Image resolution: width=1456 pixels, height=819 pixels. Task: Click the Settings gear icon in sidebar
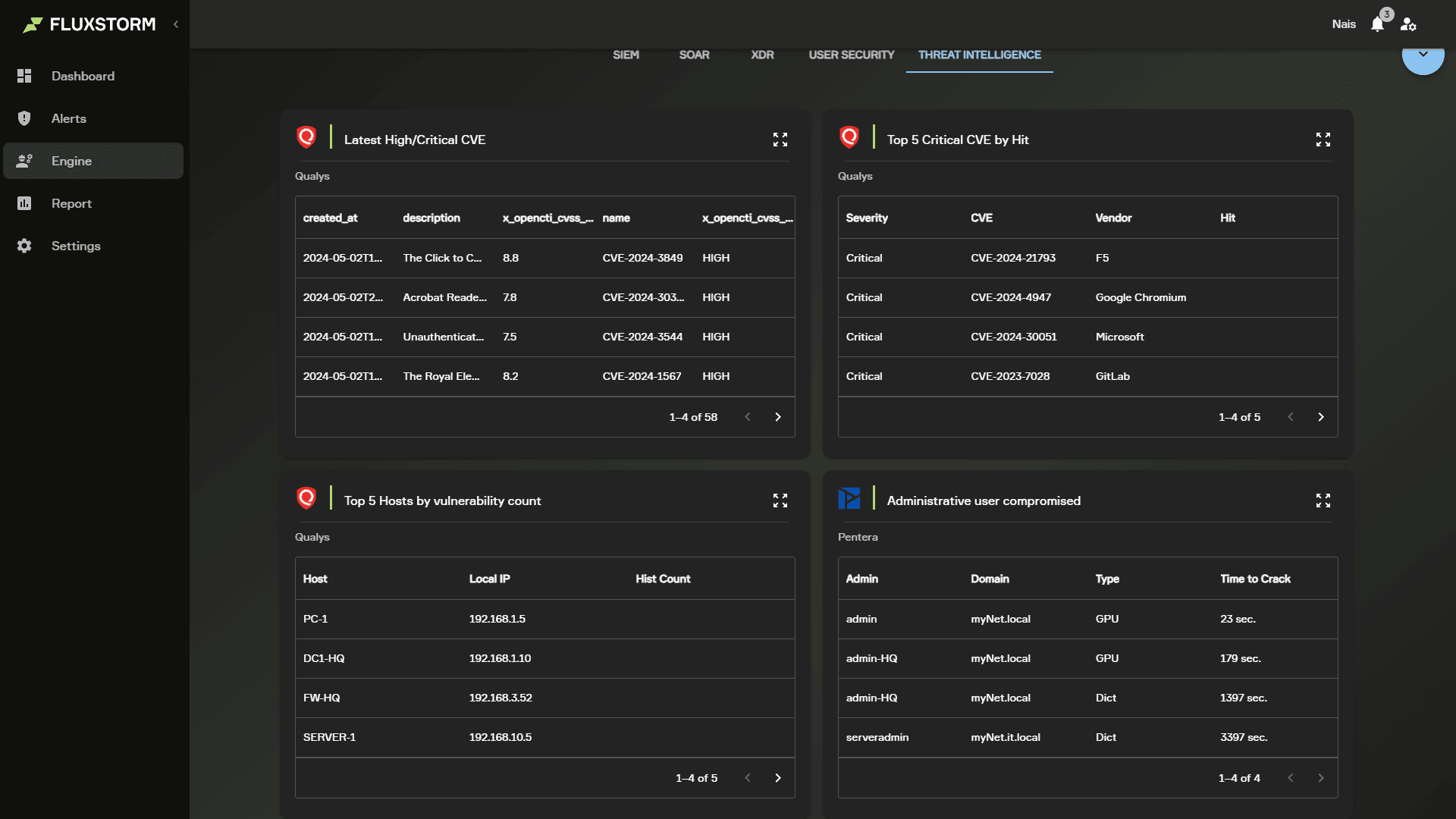(24, 246)
